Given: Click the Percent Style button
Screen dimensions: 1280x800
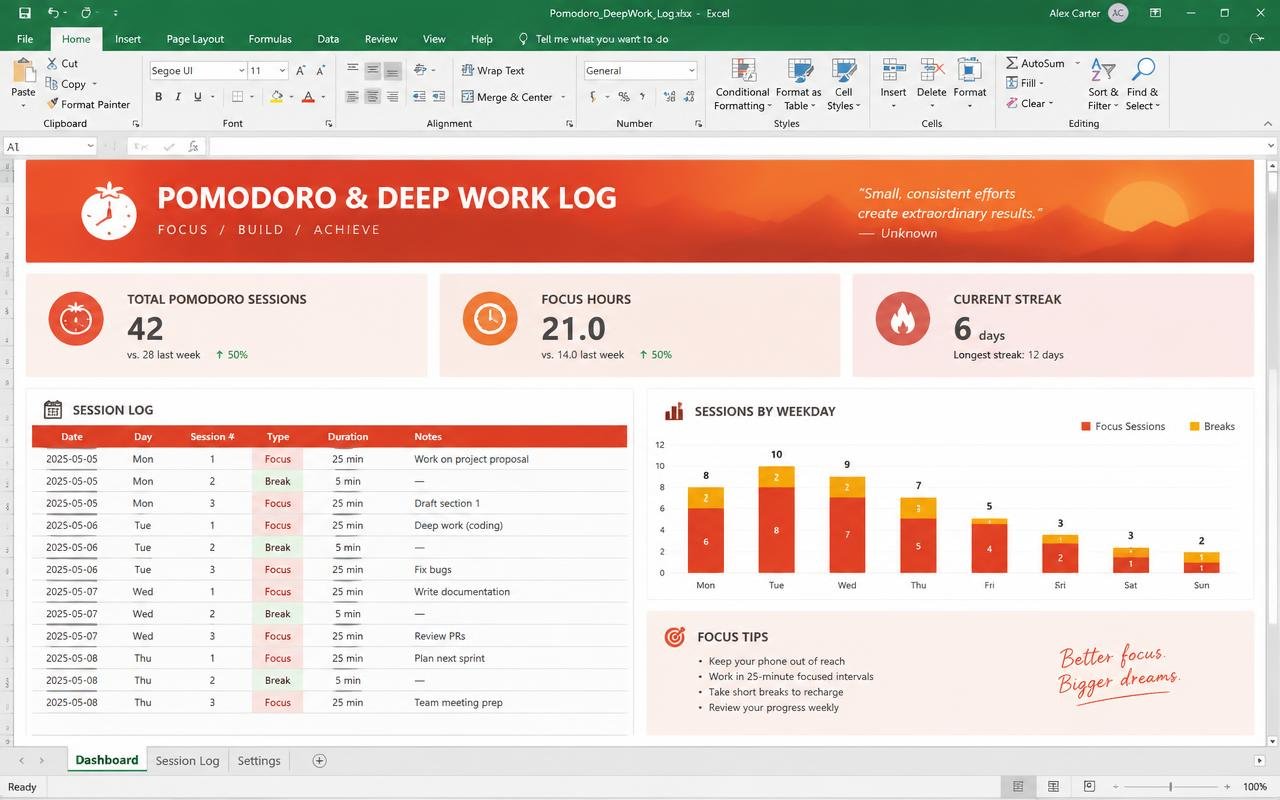Looking at the screenshot, I should 623,97.
